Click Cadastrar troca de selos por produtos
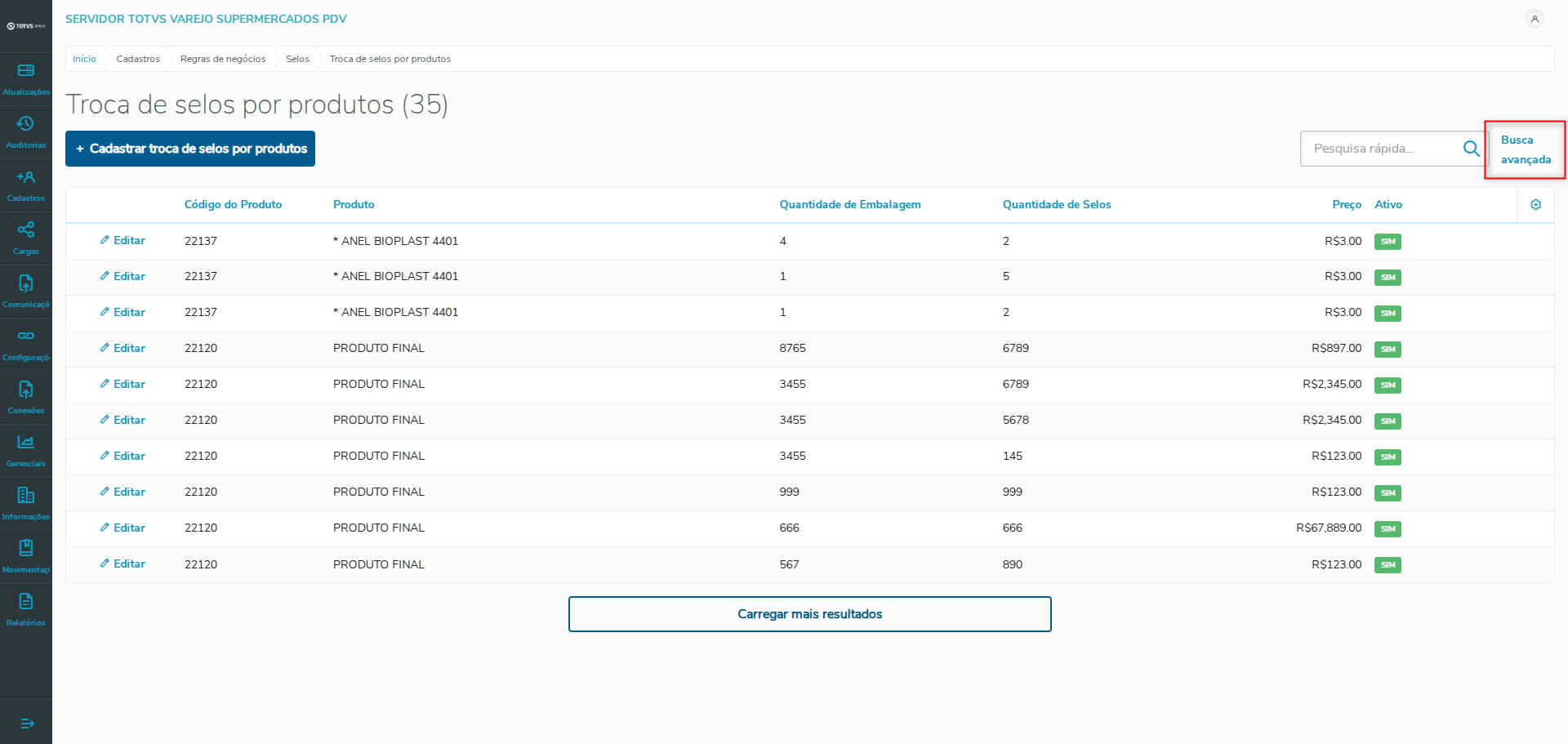 190,149
